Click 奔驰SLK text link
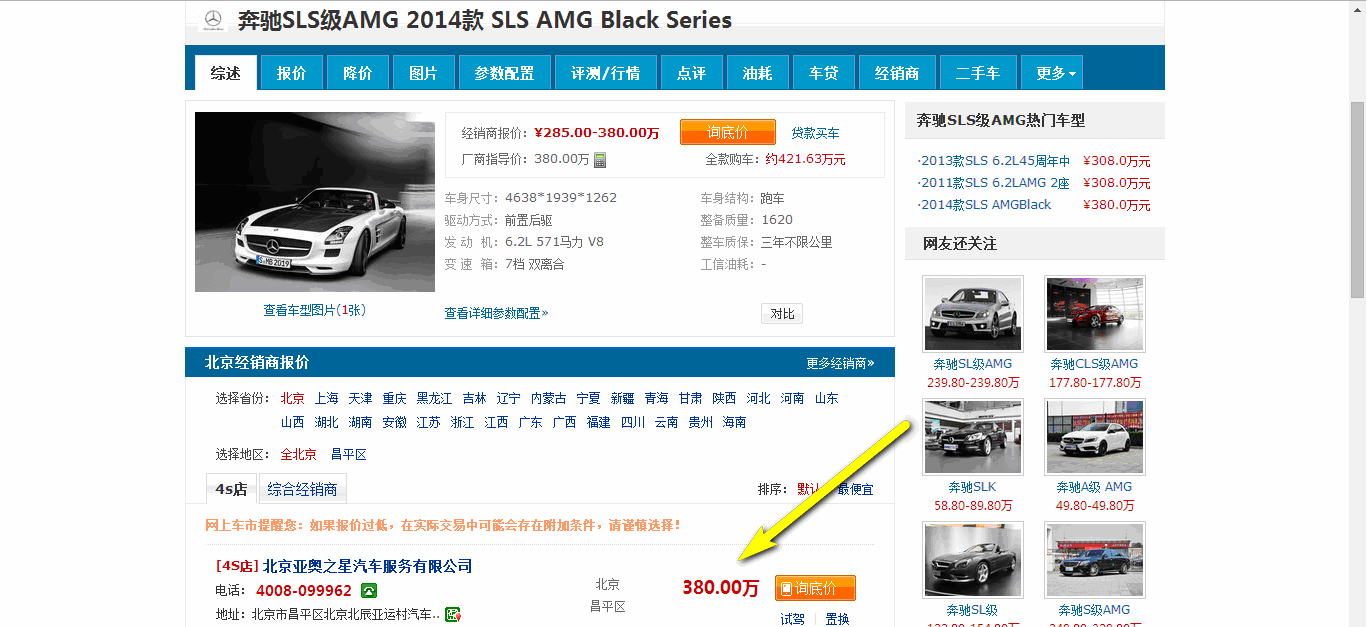Image resolution: width=1367 pixels, height=627 pixels. pos(973,487)
